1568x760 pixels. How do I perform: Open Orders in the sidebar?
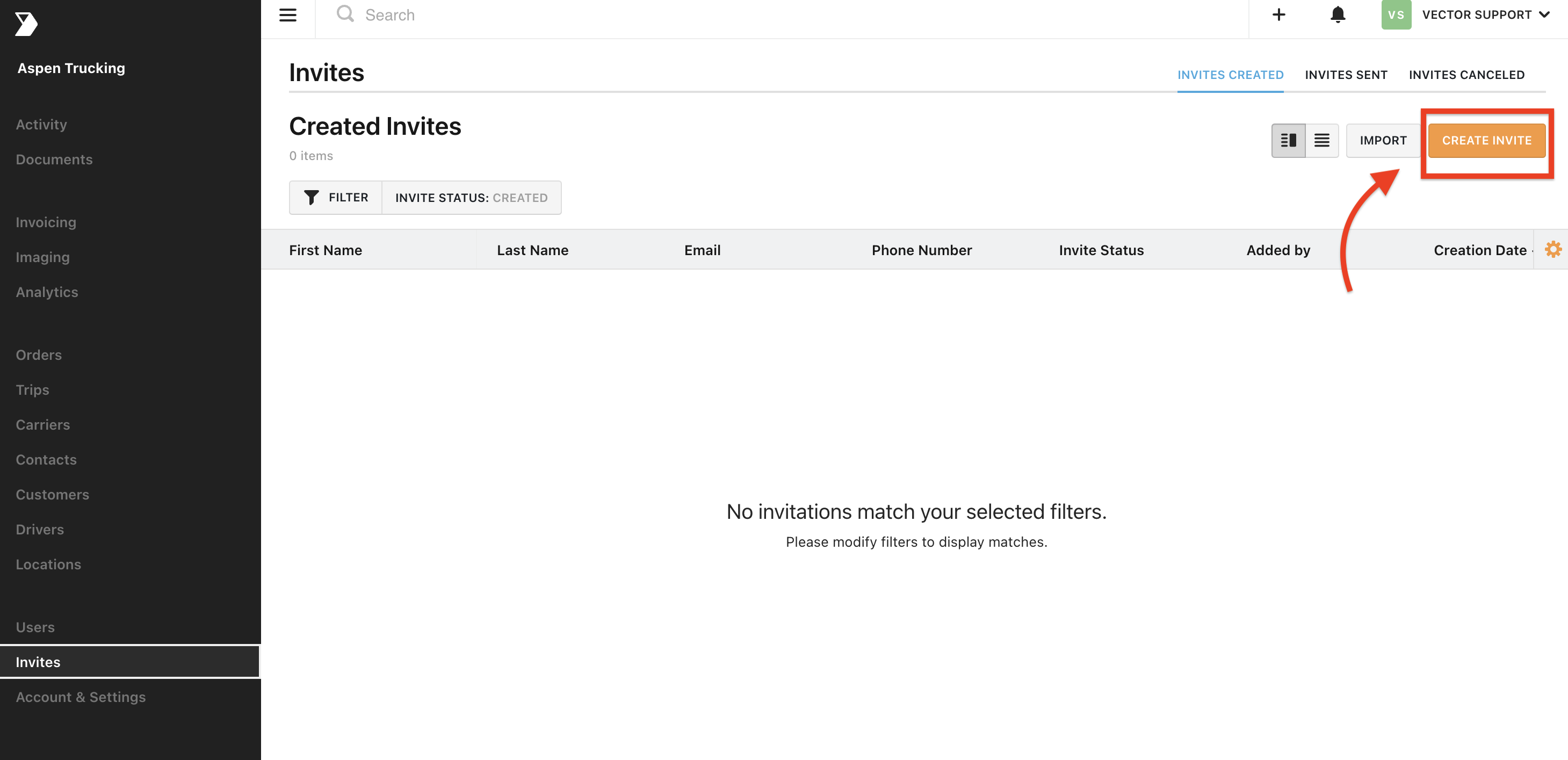(x=39, y=354)
